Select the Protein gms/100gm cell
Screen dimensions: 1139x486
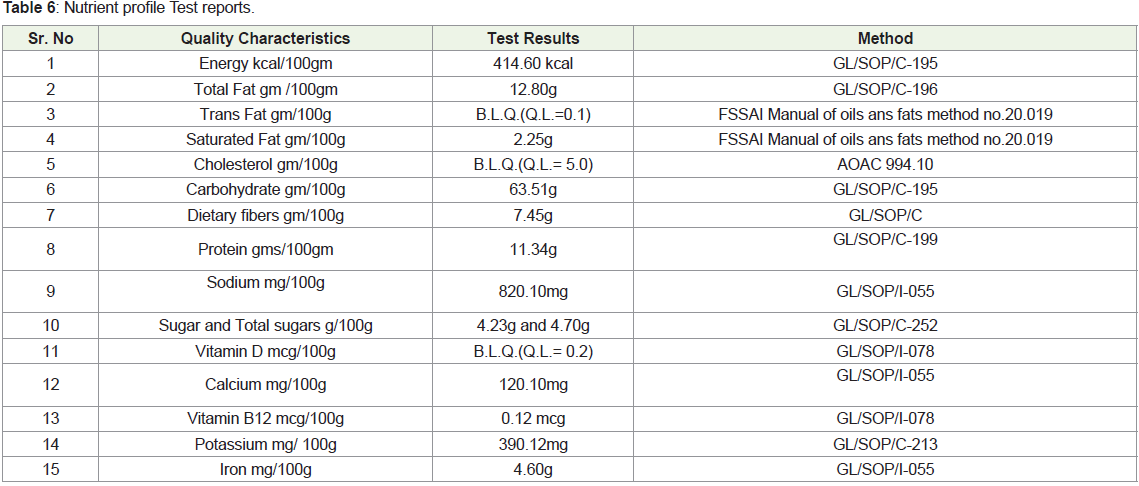pos(265,250)
